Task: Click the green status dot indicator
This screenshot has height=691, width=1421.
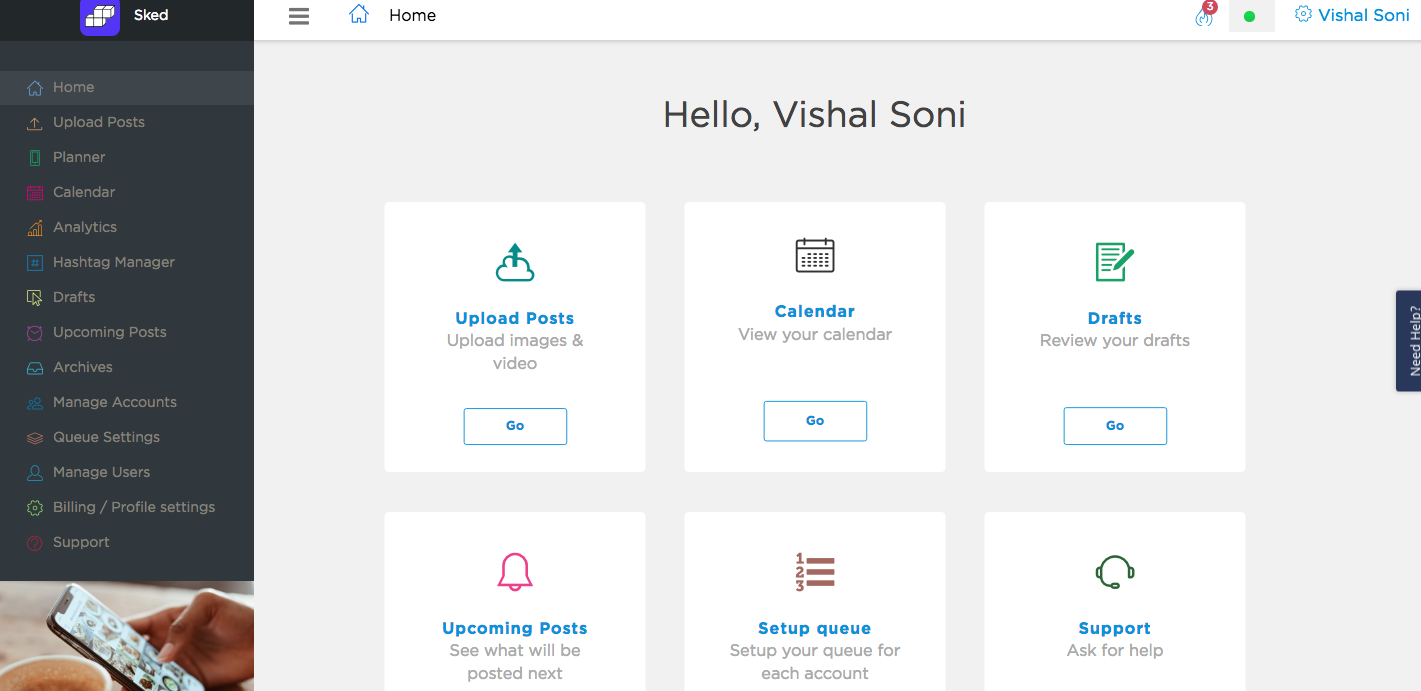Action: coord(1250,17)
